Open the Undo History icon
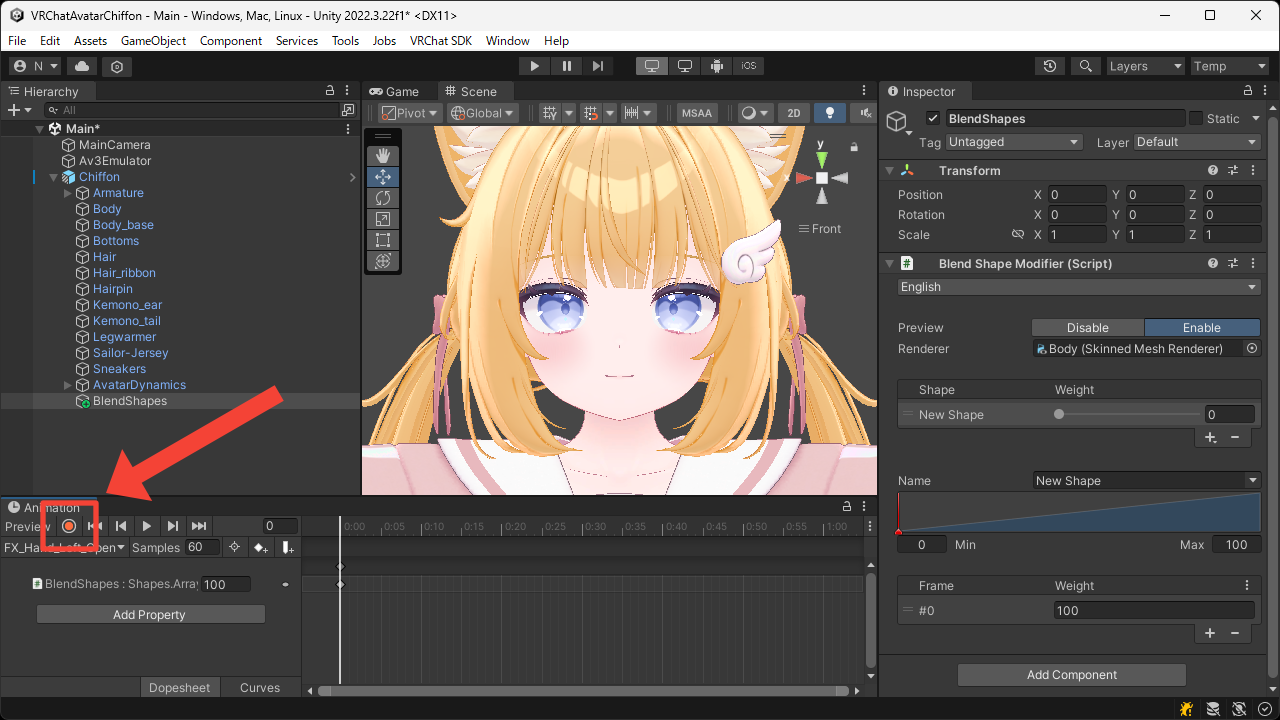1280x720 pixels. coord(1049,66)
